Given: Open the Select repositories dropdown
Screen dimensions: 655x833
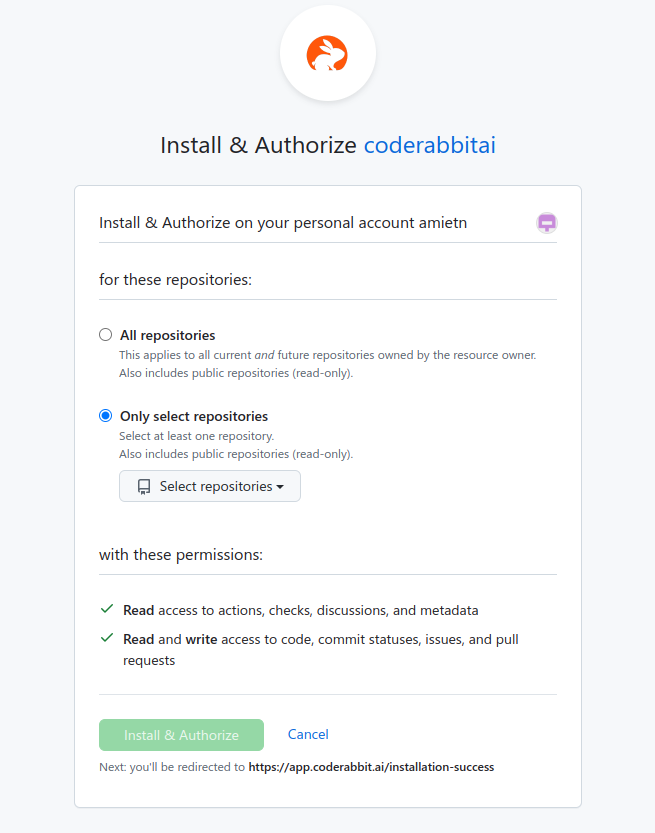Looking at the screenshot, I should [210, 487].
